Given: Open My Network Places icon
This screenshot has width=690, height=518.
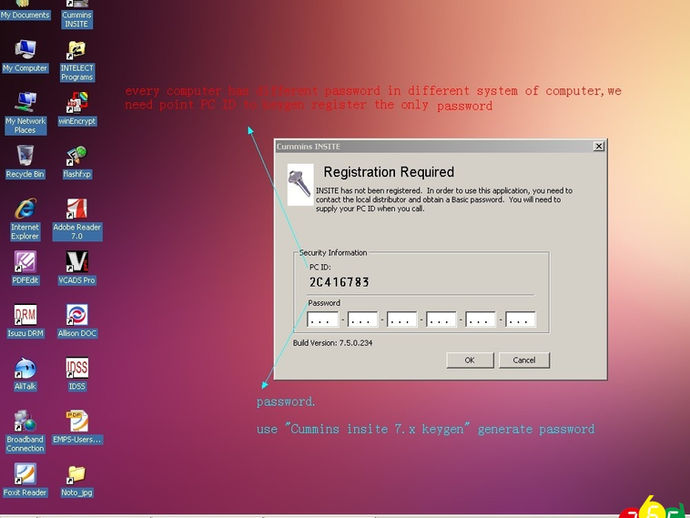Looking at the screenshot, I should (x=26, y=113).
